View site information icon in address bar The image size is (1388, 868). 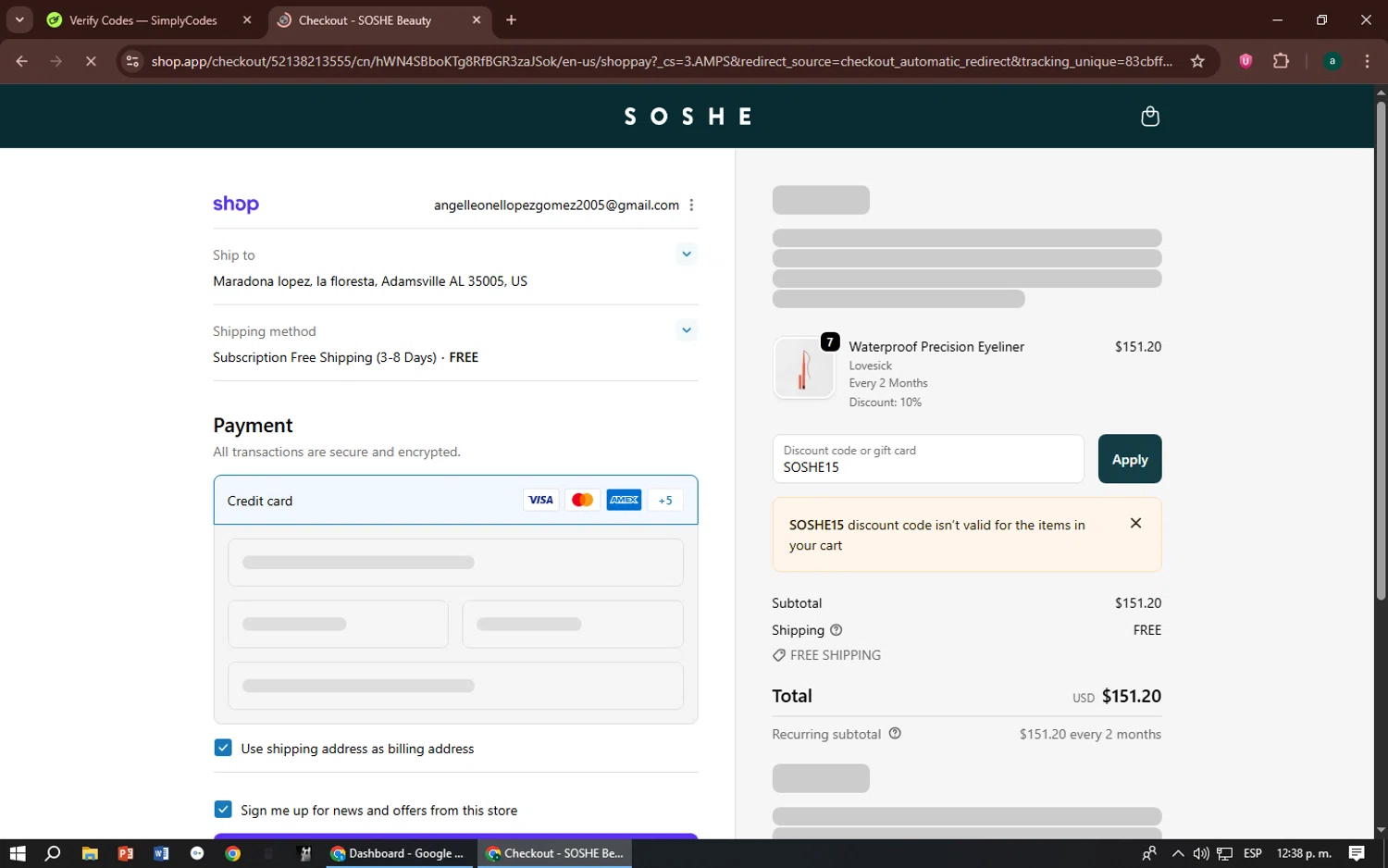132,61
